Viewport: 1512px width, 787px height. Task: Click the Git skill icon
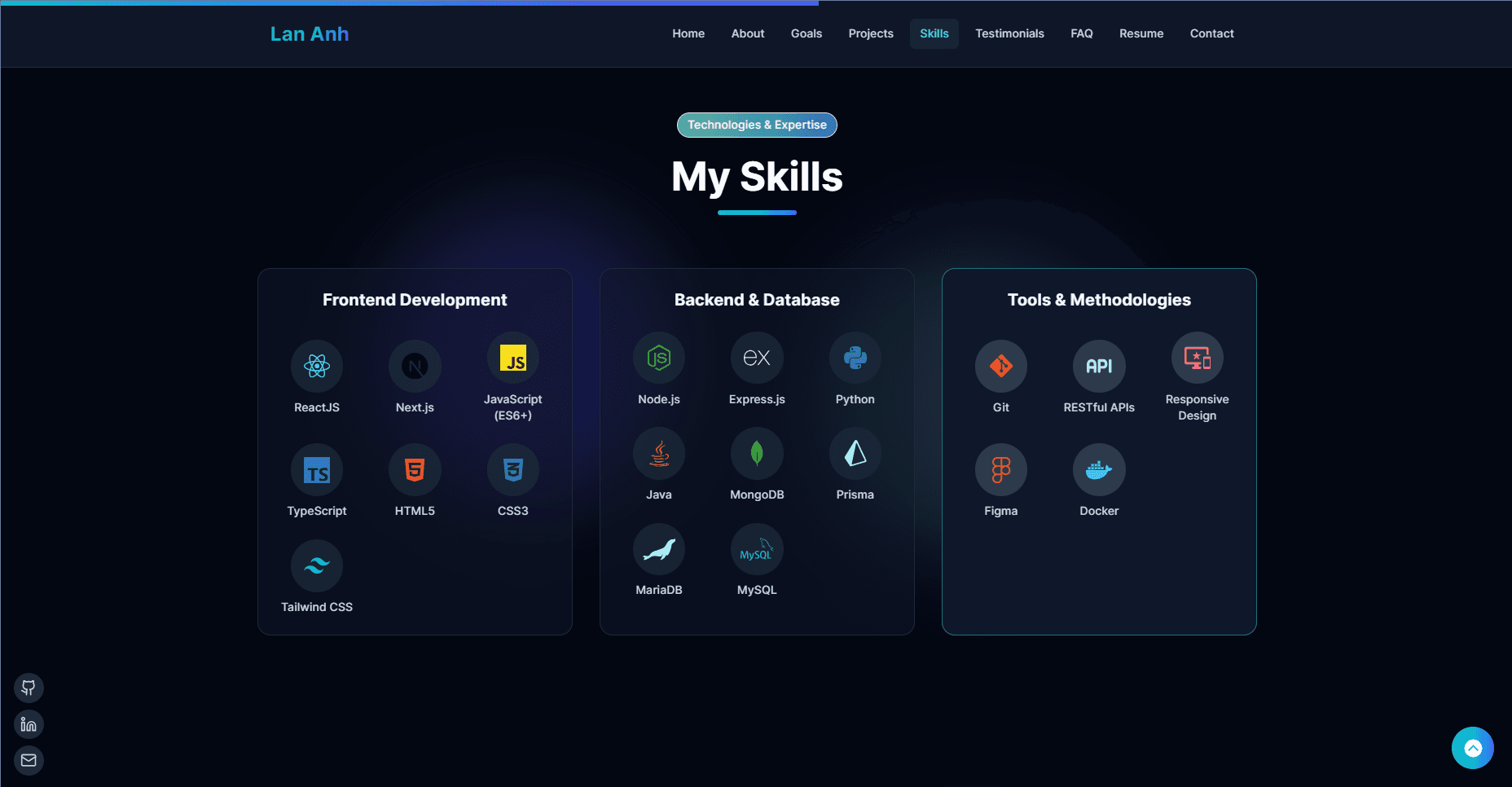point(1001,366)
